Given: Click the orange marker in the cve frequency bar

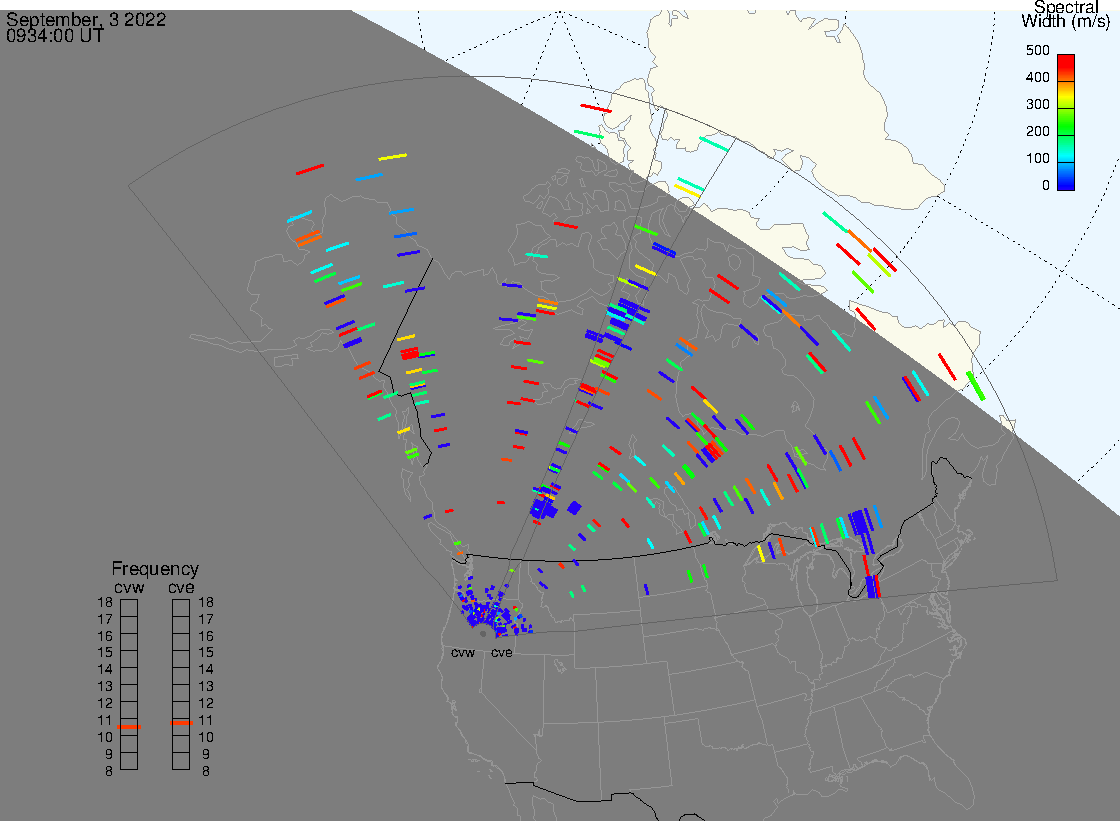Looking at the screenshot, I should tap(181, 723).
